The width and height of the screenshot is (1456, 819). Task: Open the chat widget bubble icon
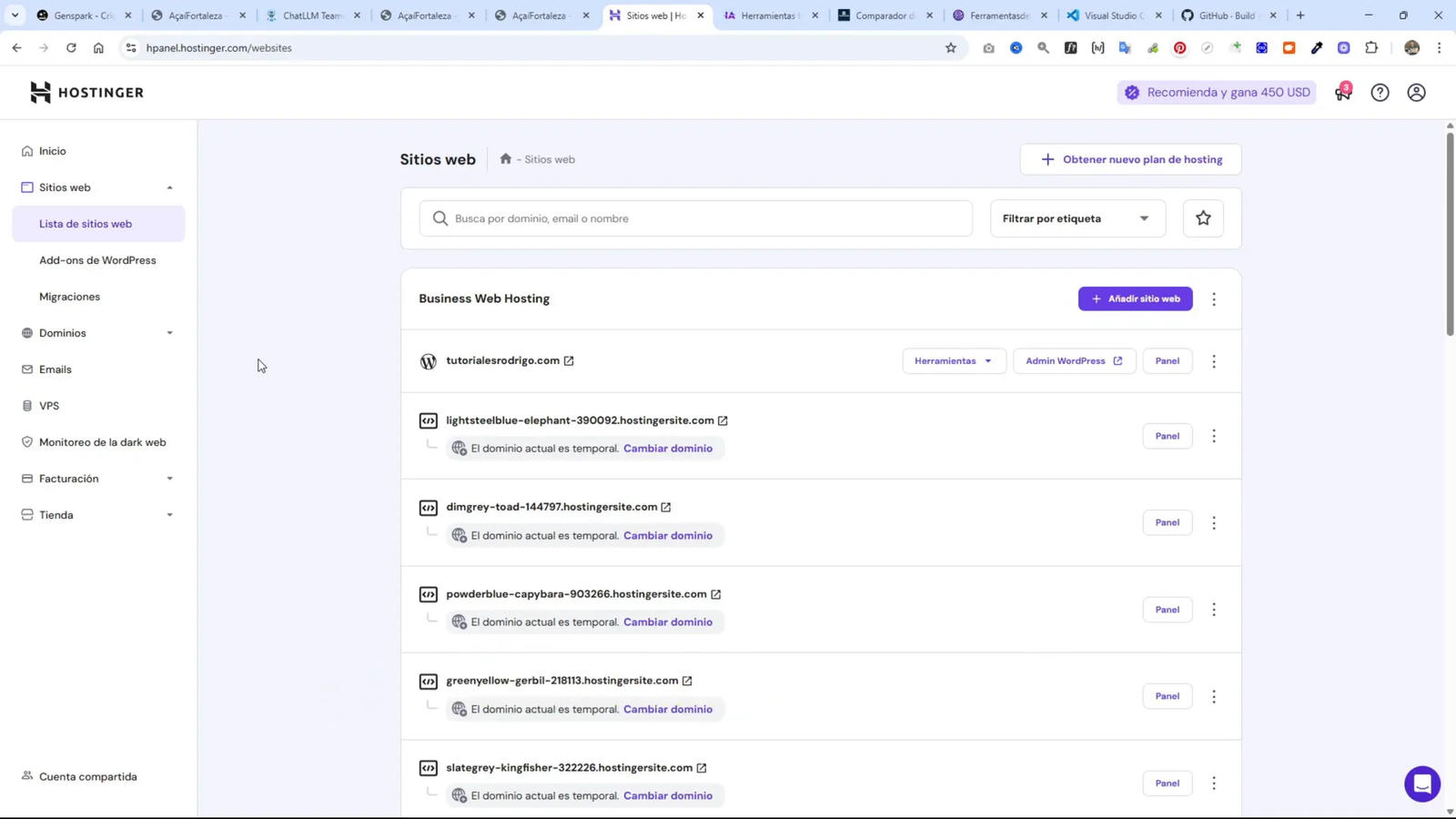[x=1421, y=784]
